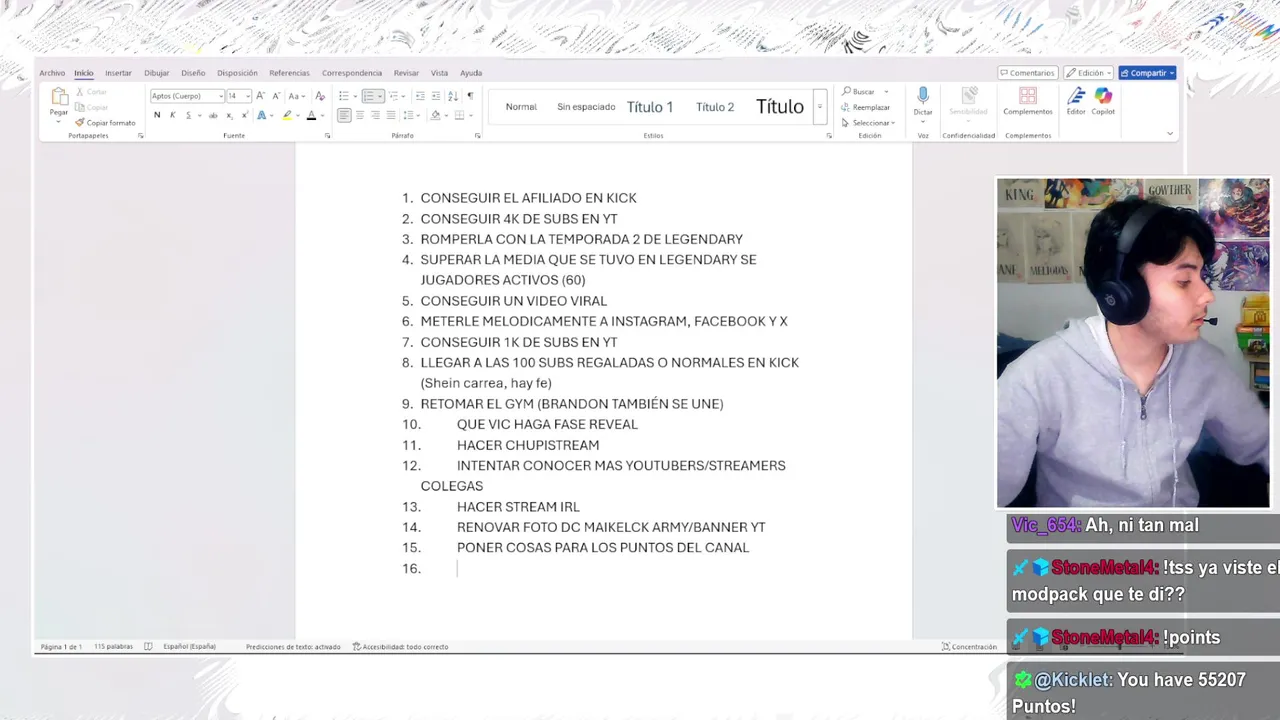Click the 115 palabras word count
The image size is (1280, 720).
click(113, 646)
